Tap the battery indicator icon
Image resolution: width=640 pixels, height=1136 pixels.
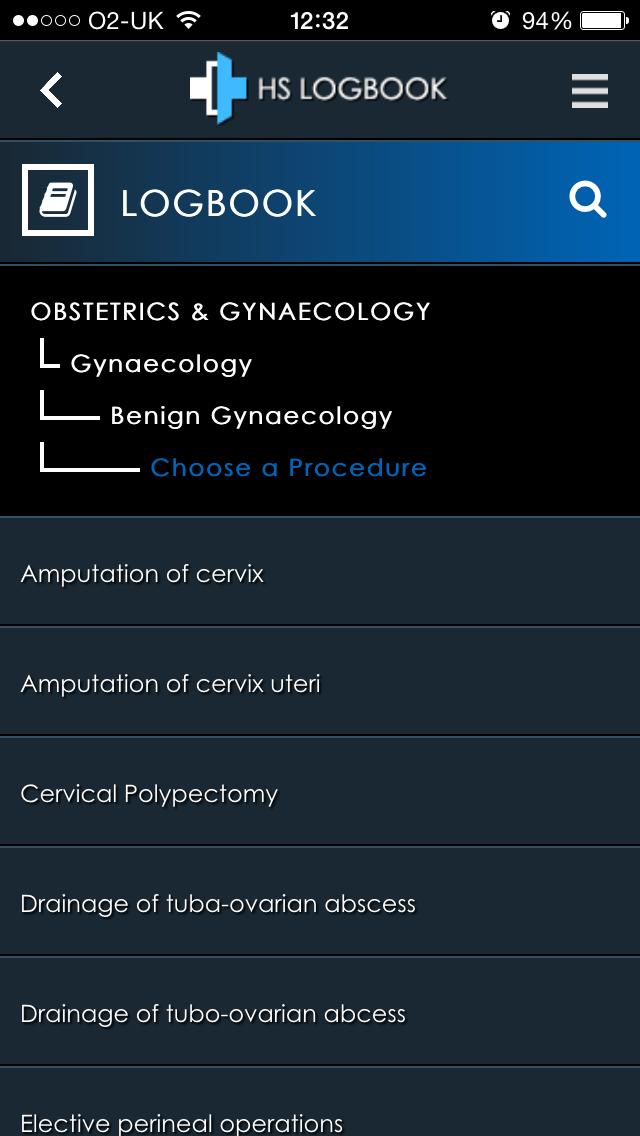click(x=601, y=19)
